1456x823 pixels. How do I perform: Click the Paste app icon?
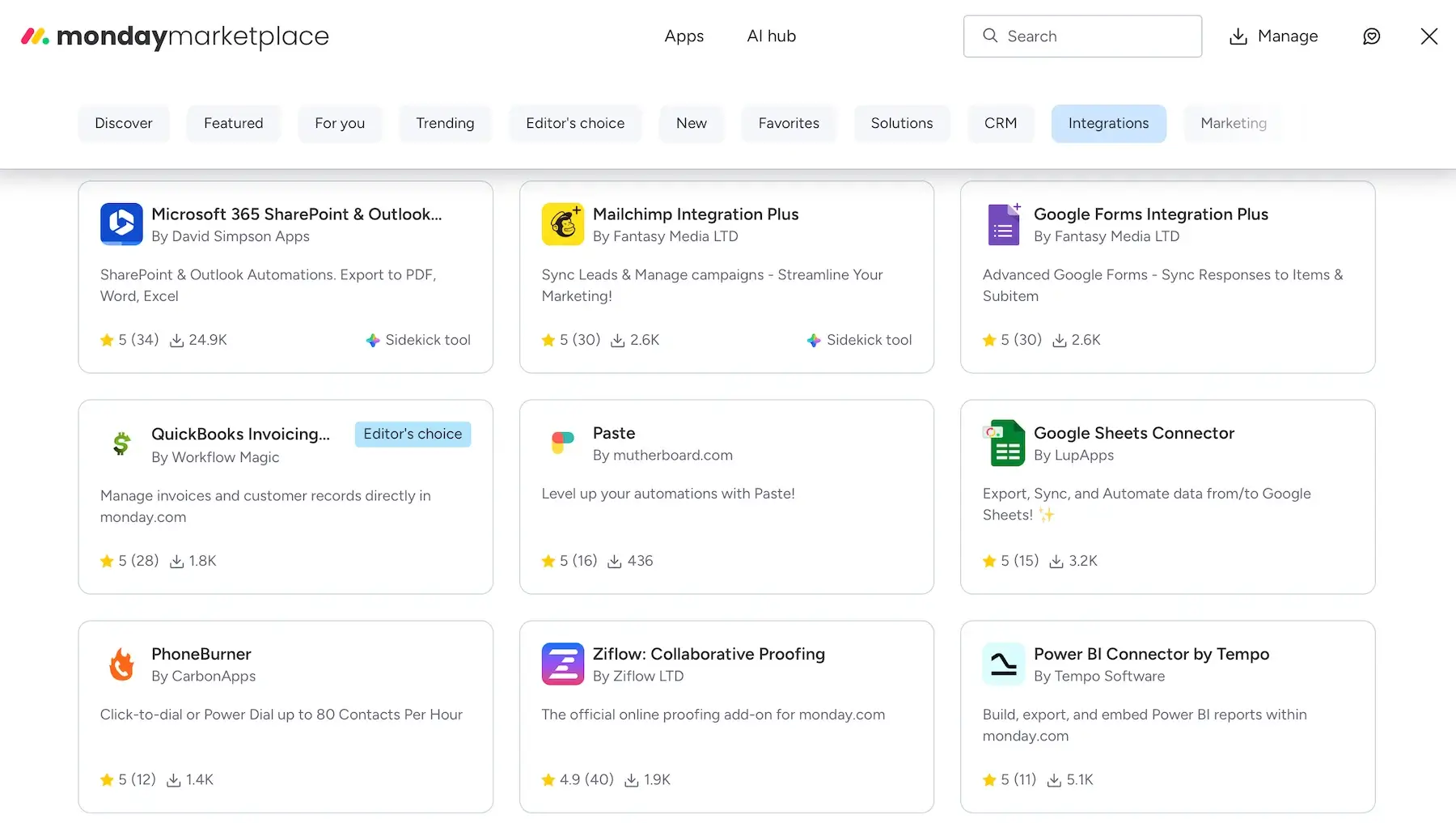[x=563, y=443]
